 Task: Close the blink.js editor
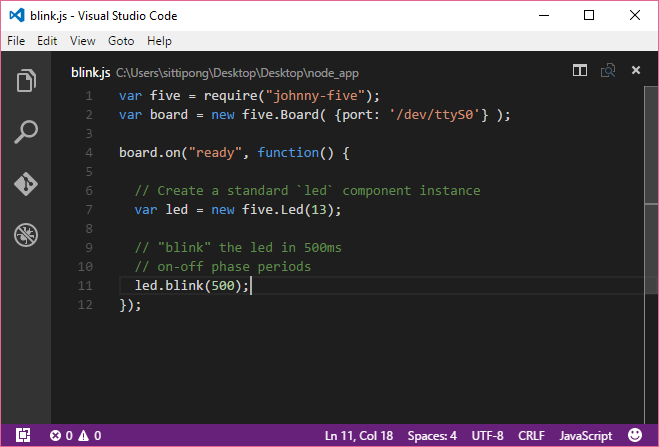[636, 70]
